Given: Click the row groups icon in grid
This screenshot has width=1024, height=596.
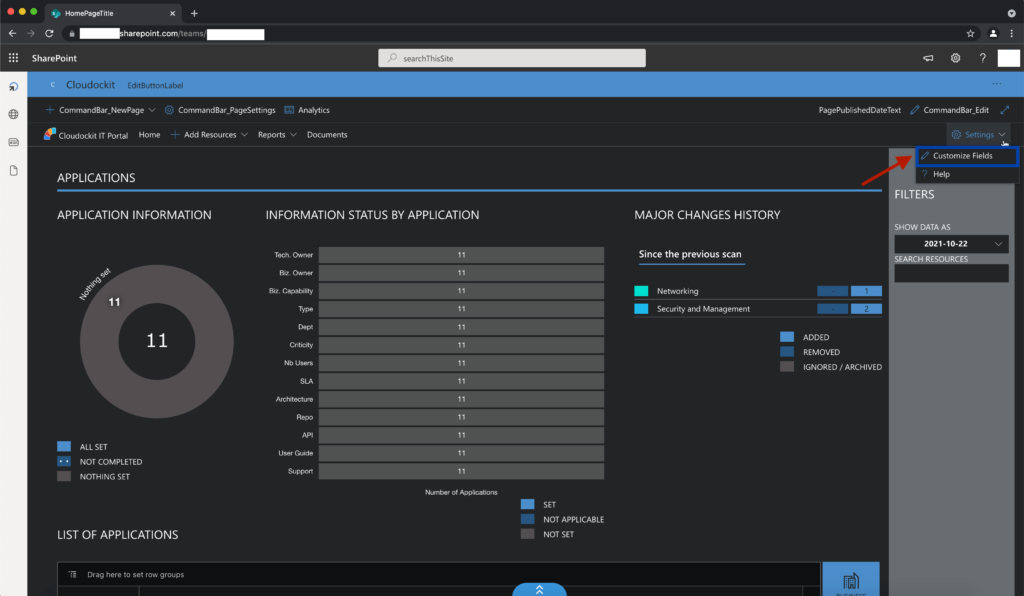Looking at the screenshot, I should (x=72, y=574).
